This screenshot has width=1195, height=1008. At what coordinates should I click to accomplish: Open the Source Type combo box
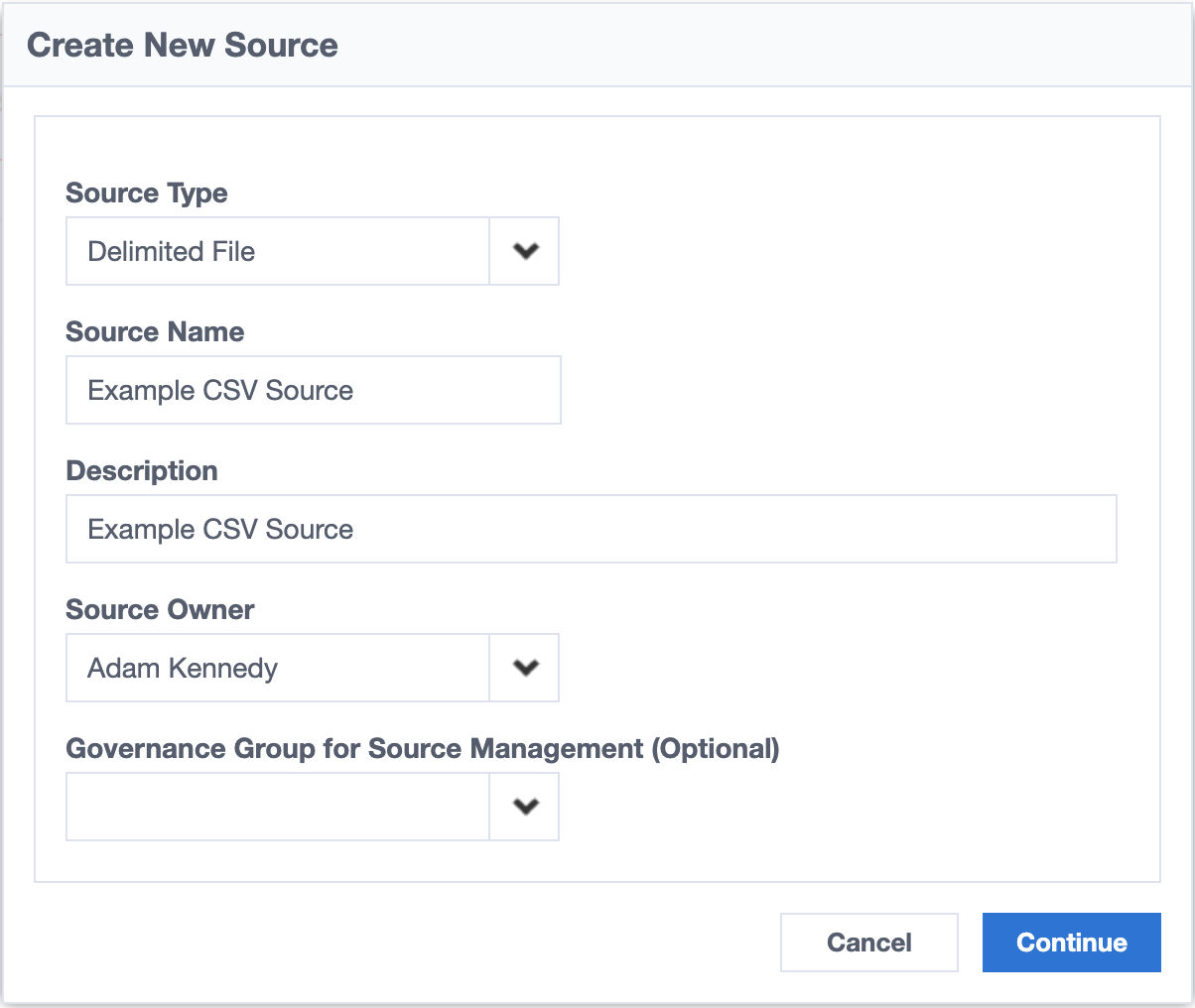(278, 251)
